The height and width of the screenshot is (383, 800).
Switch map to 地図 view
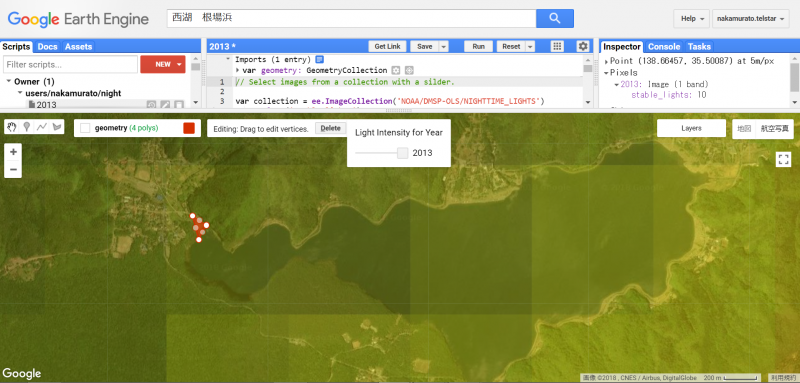point(744,129)
